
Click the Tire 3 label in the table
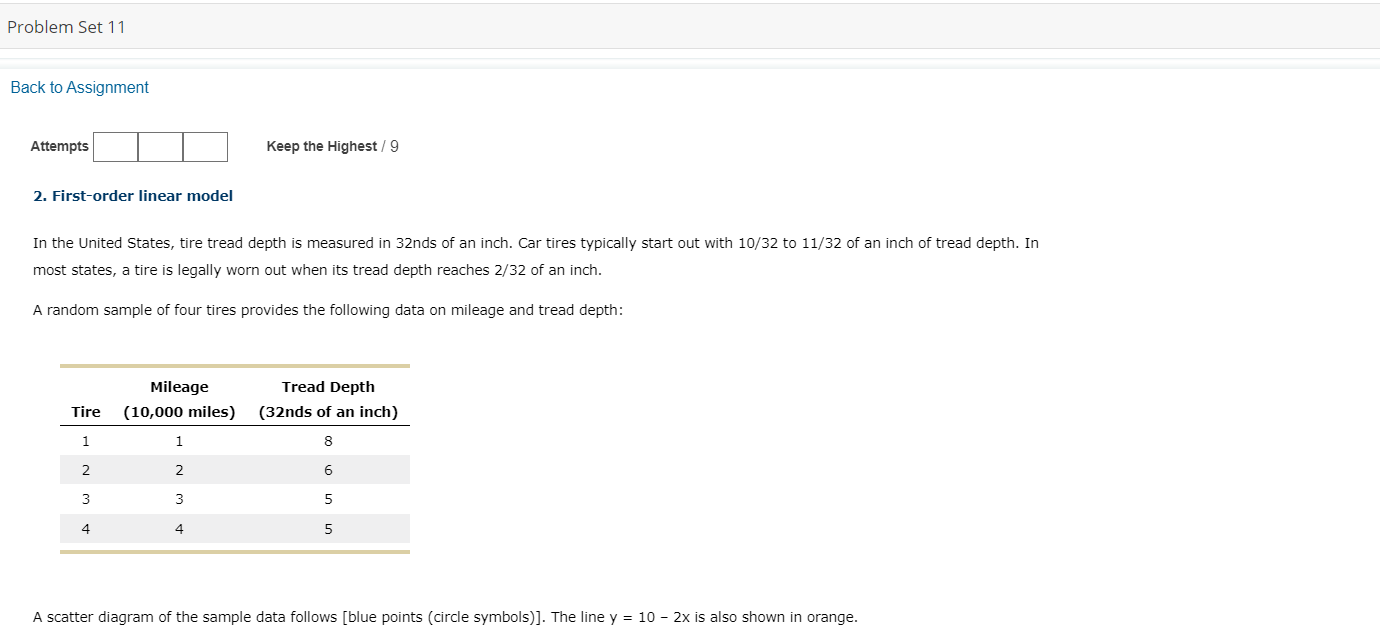point(85,498)
